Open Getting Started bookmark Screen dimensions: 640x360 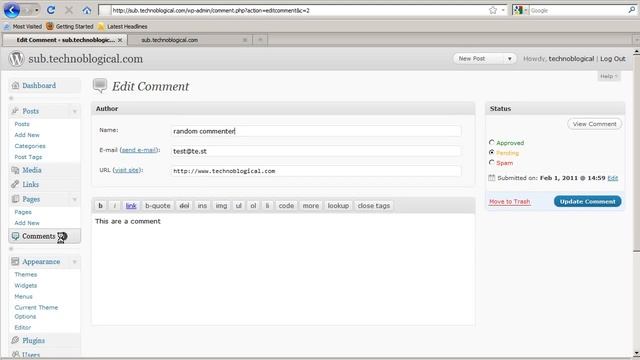[x=70, y=27]
